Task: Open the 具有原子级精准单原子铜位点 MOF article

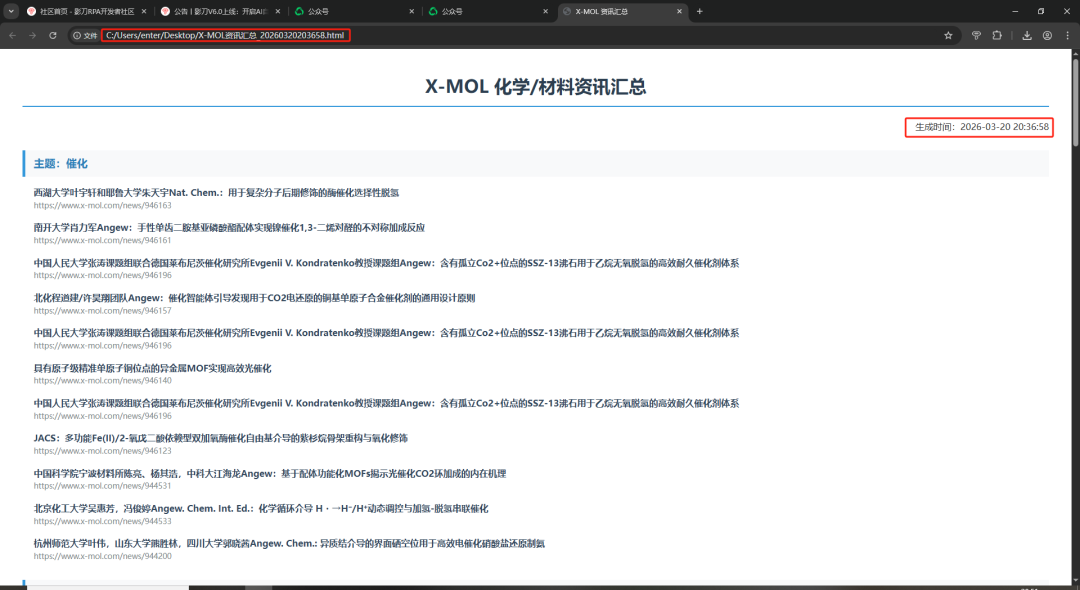Action: pos(152,368)
